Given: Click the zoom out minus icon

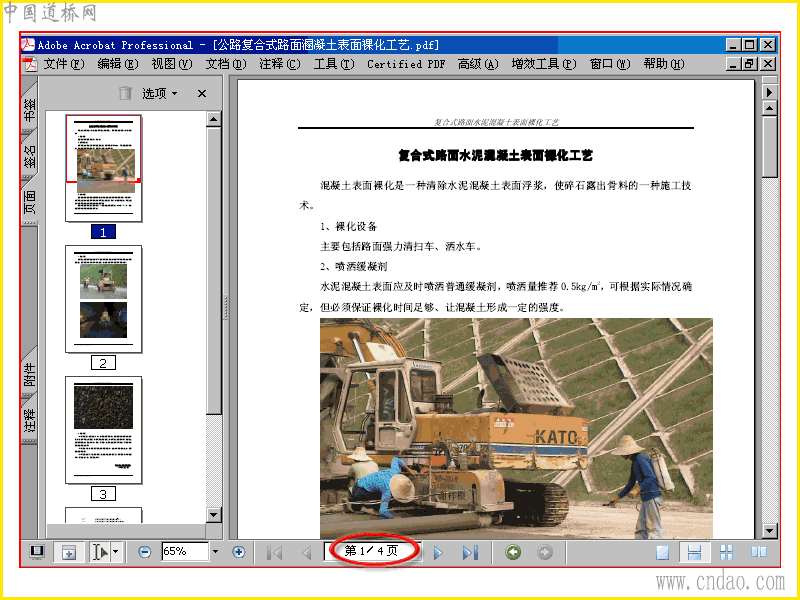Looking at the screenshot, I should point(144,552).
